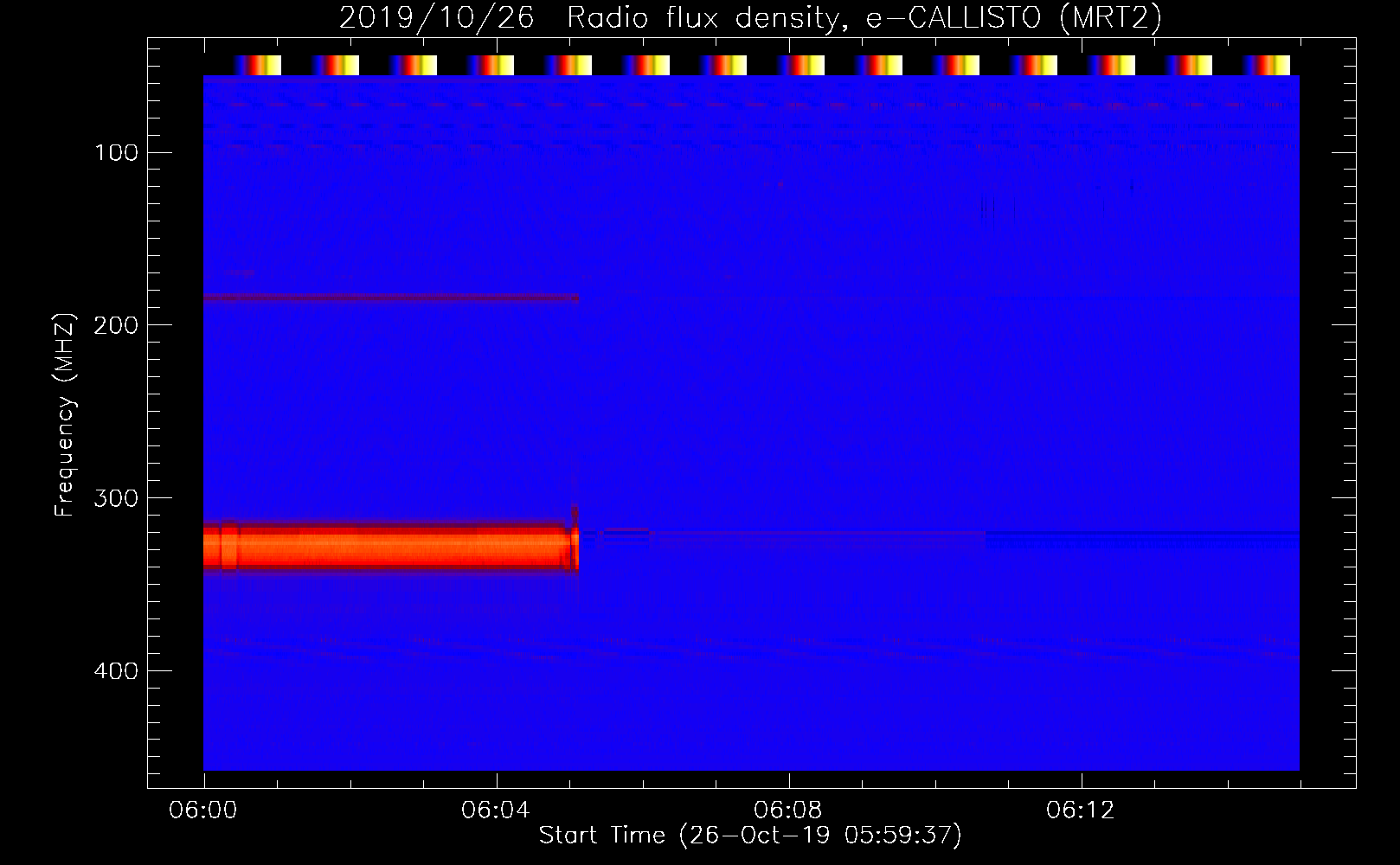The height and width of the screenshot is (865, 1400).
Task: Click the '06:04' time tick label
Action: click(496, 811)
